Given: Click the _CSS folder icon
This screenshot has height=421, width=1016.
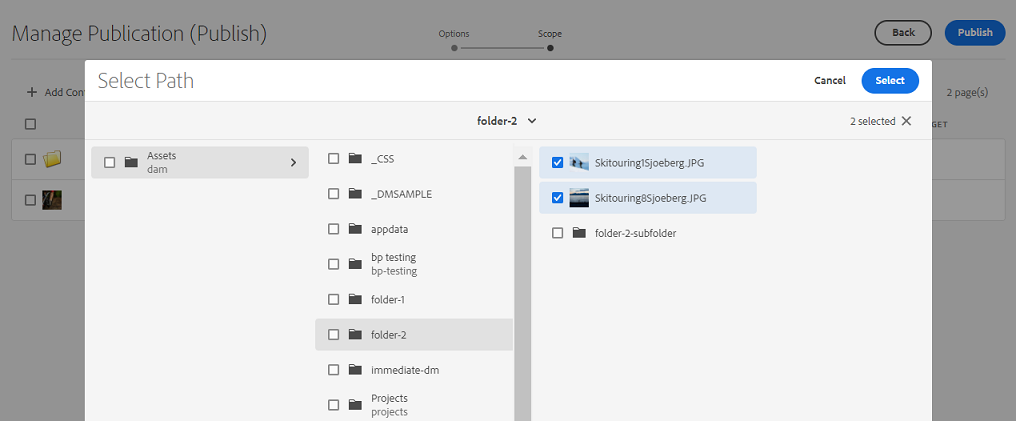Looking at the screenshot, I should coord(355,158).
